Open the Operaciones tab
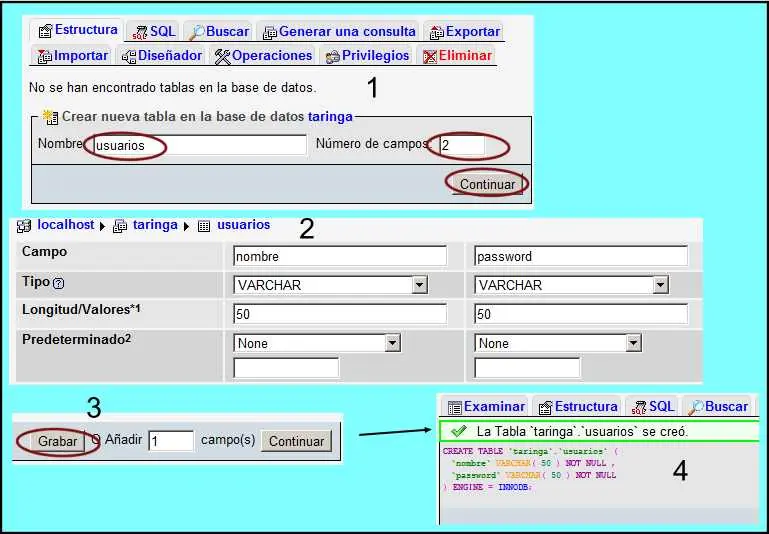This screenshot has height=534, width=769. (x=263, y=56)
